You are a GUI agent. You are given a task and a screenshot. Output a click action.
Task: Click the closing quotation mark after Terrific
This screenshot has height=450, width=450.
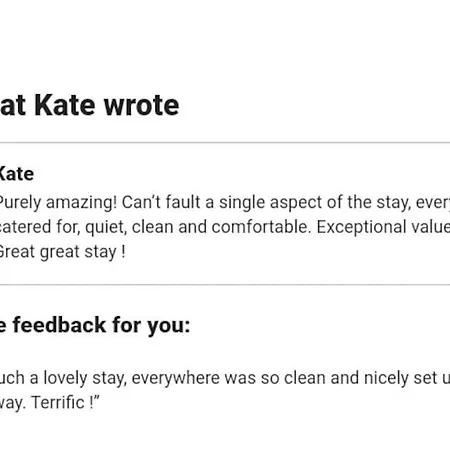(97, 398)
